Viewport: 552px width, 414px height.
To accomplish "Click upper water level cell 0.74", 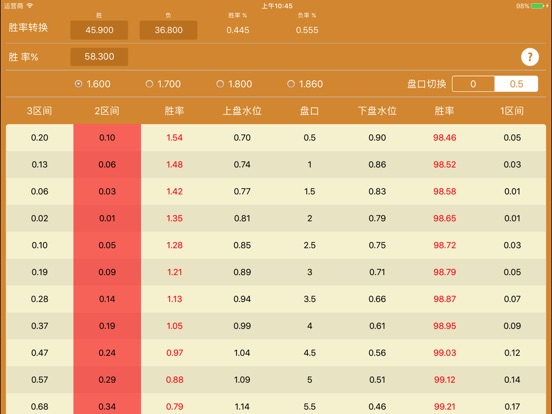I will (242, 164).
